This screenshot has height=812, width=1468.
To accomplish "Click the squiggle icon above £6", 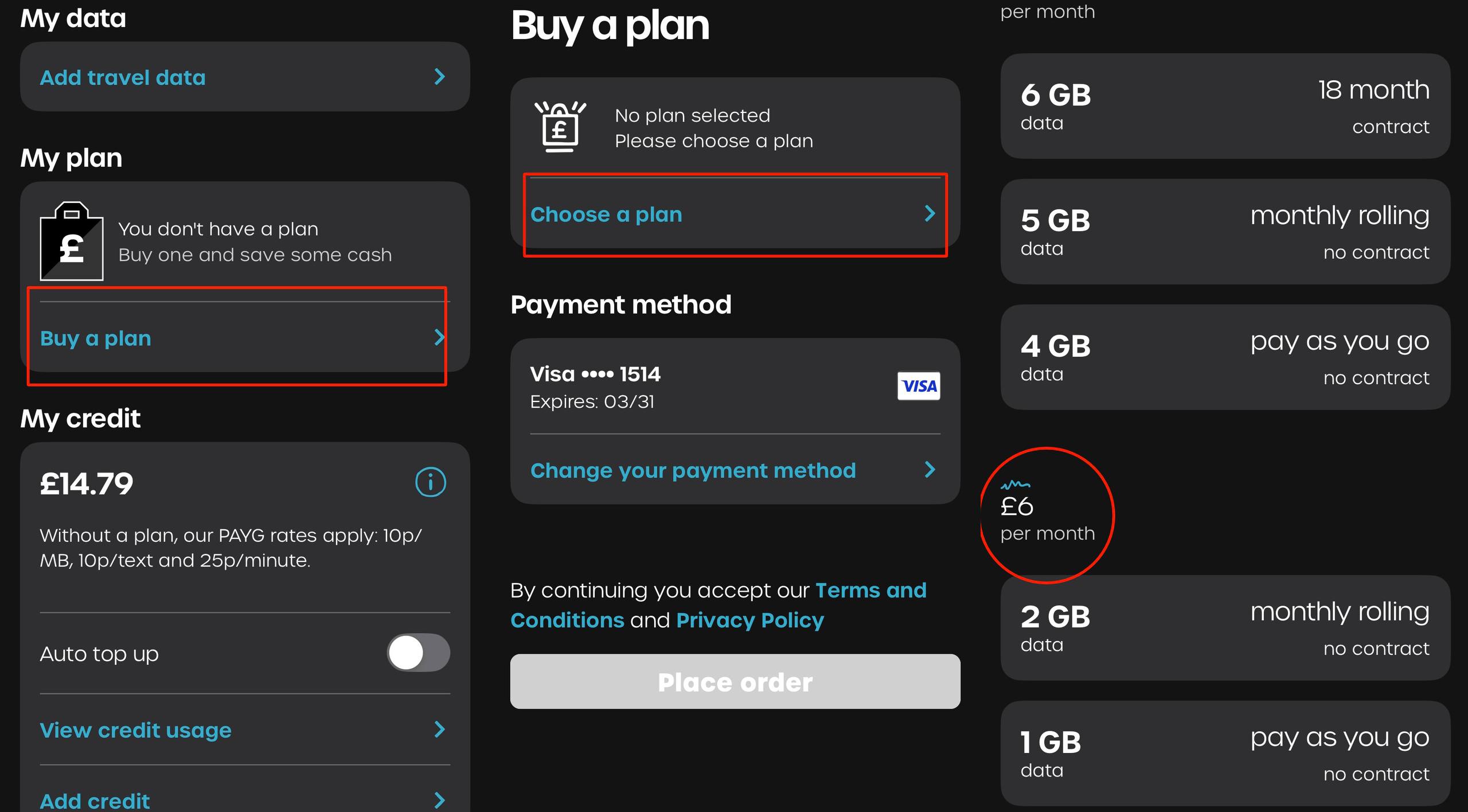I will 1015,485.
